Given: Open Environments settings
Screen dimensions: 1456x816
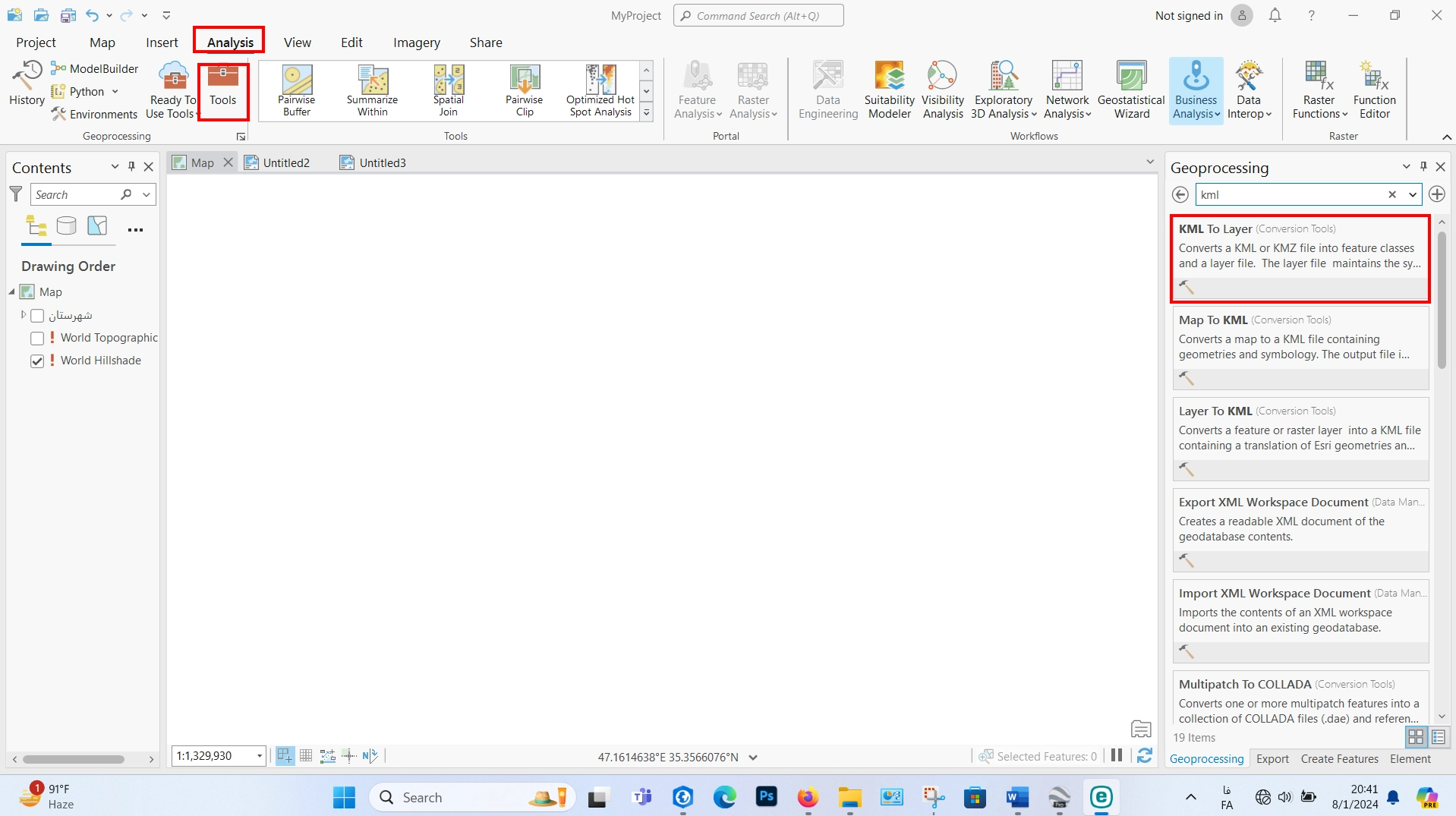Looking at the screenshot, I should coord(95,114).
